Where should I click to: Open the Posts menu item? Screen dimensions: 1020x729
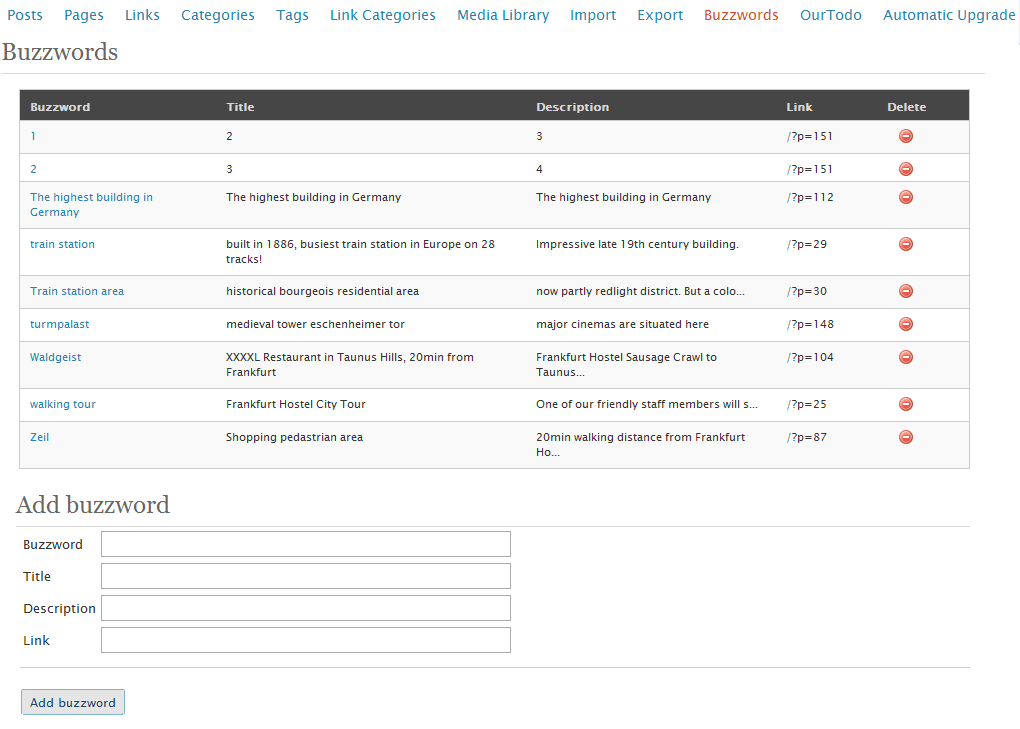pyautogui.click(x=25, y=15)
